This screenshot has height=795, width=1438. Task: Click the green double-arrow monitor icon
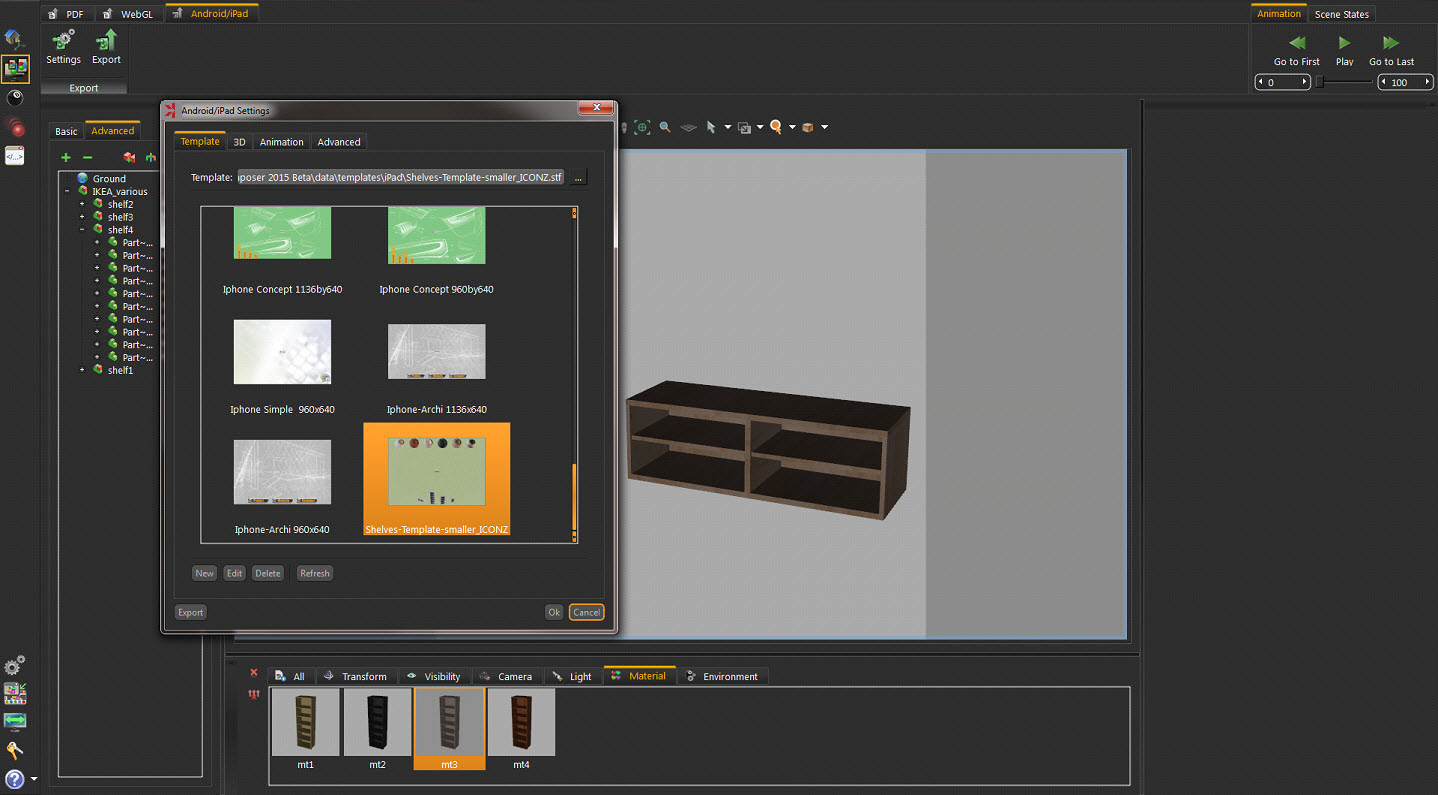point(15,721)
